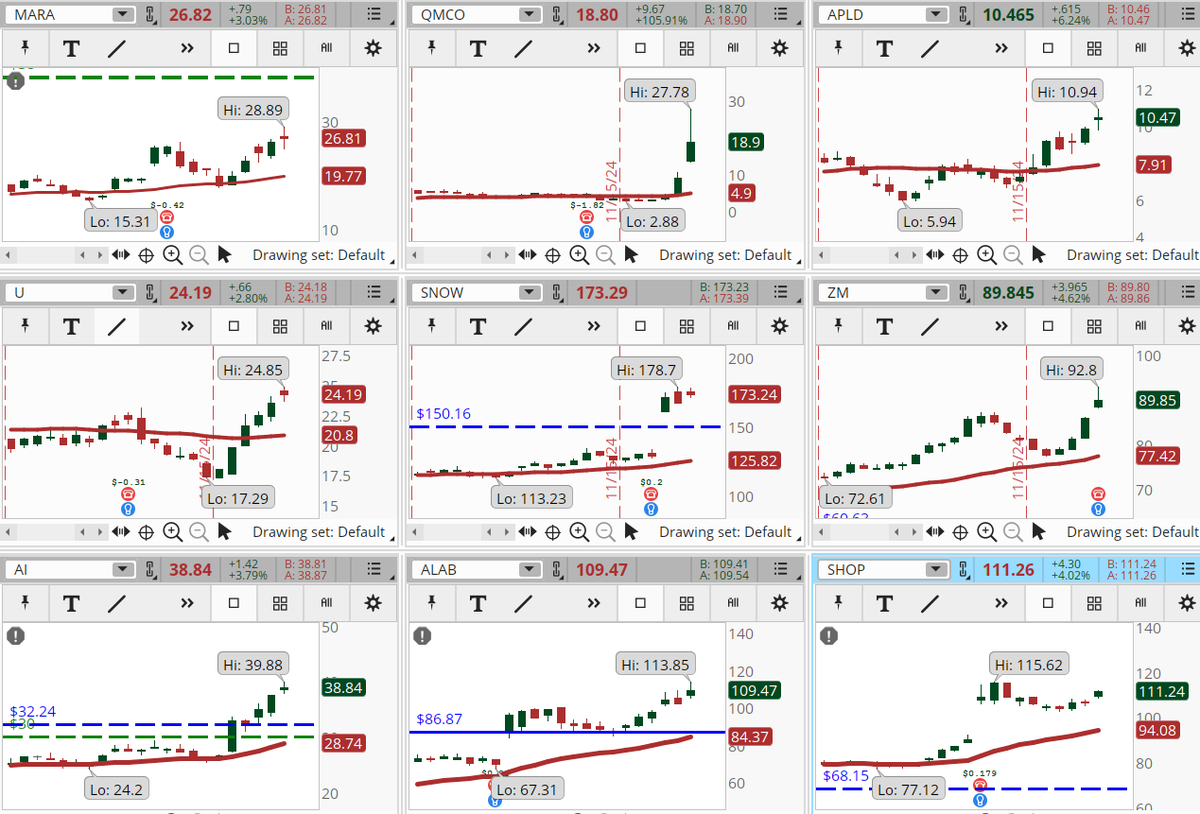
Task: Click the earnings phone icon in ZM chart
Action: [1098, 494]
